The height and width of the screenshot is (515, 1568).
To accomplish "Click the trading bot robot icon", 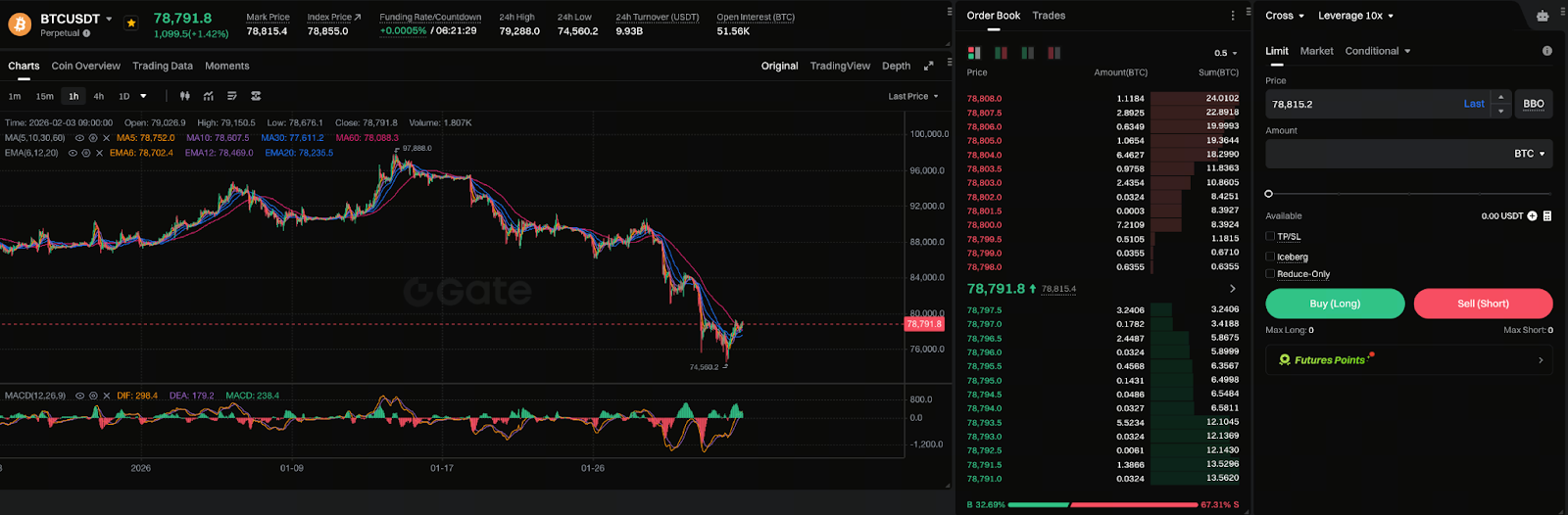I will 1543,16.
